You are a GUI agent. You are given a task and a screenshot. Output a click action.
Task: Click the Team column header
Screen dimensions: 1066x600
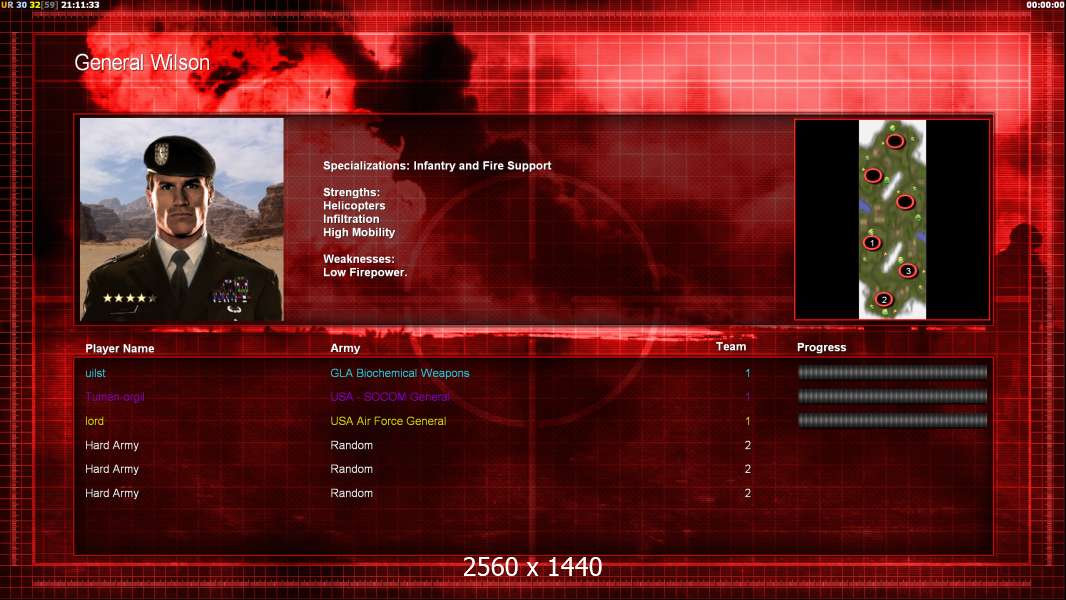(x=731, y=347)
